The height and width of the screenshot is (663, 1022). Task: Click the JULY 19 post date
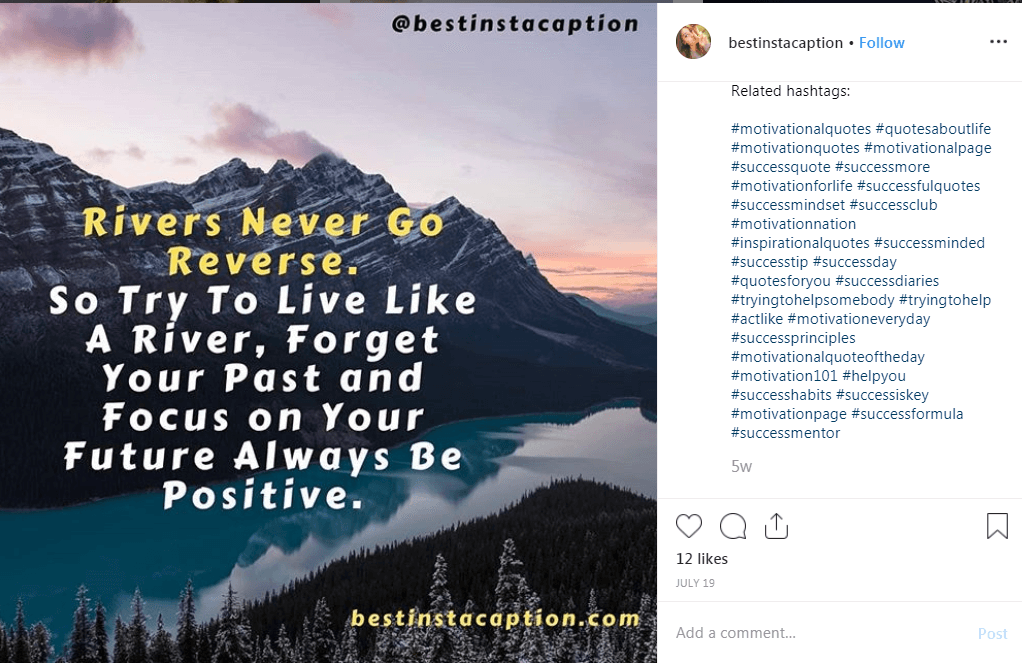coord(695,583)
